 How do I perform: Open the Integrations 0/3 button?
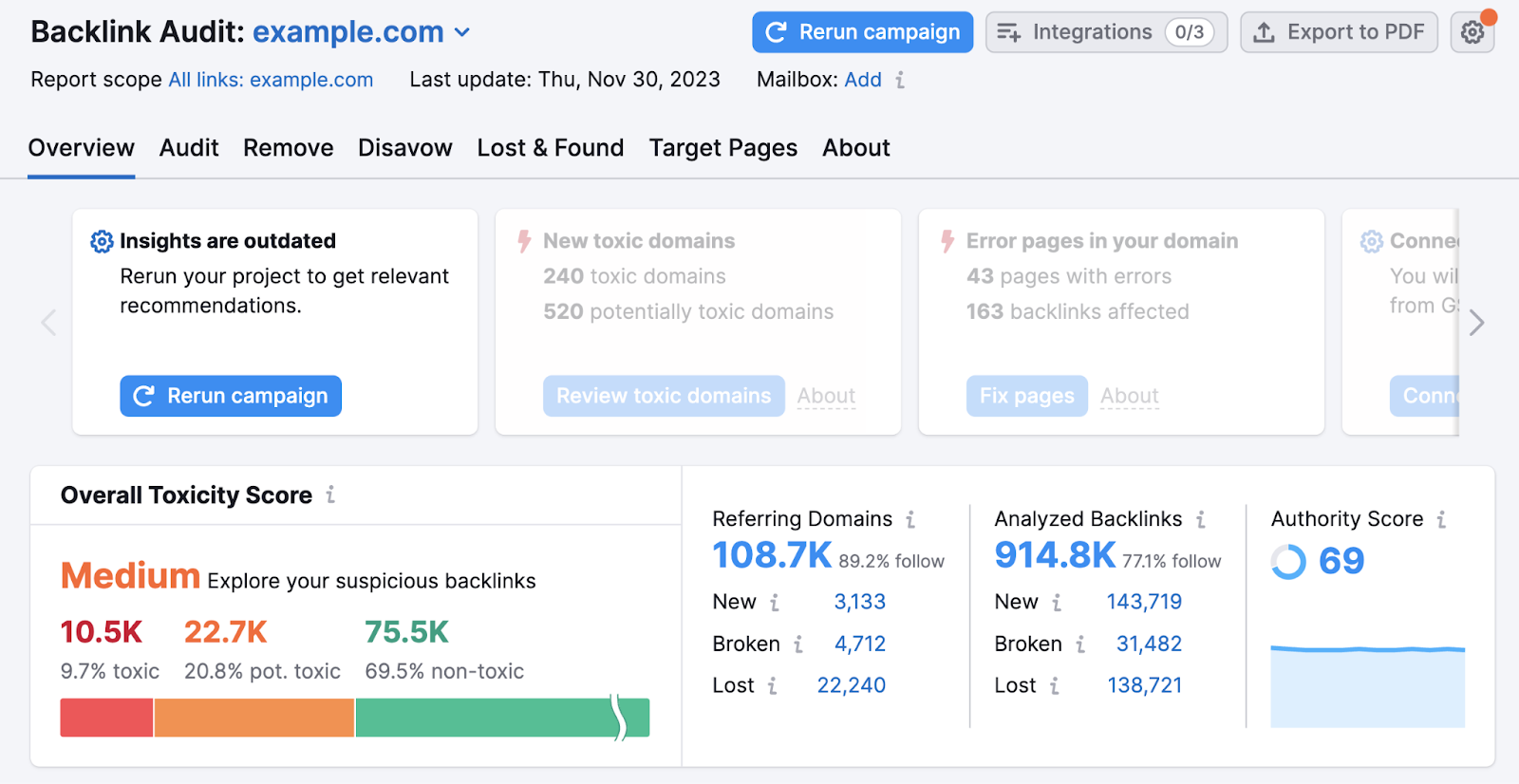tap(1106, 32)
